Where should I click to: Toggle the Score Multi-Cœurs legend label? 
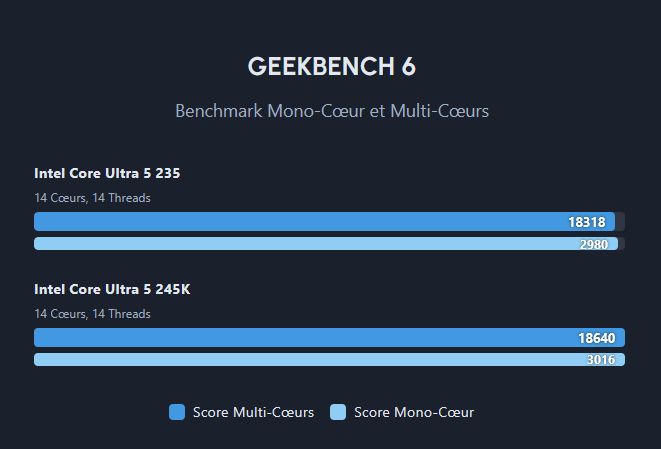253,412
